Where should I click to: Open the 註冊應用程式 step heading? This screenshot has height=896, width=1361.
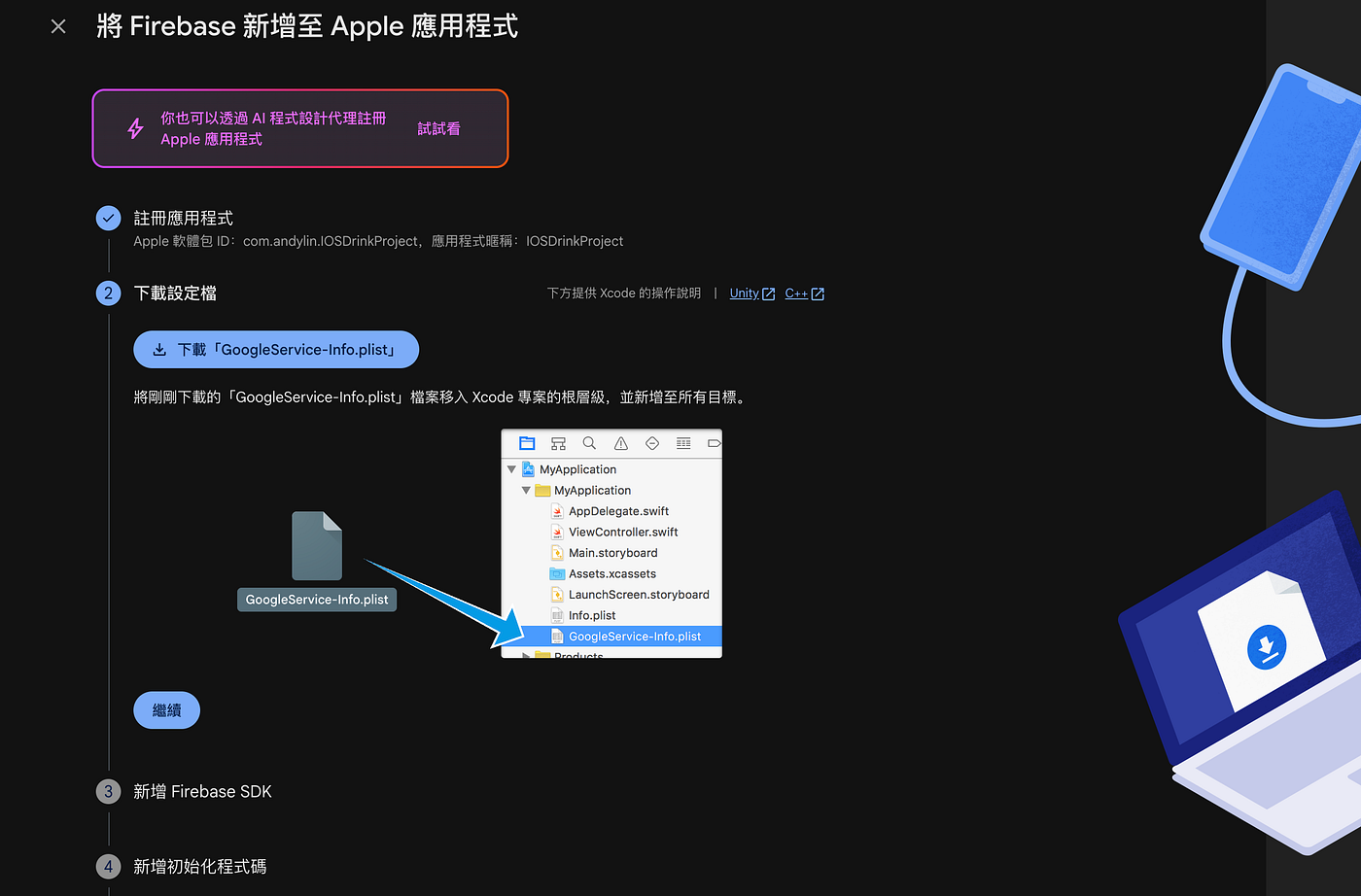[x=184, y=218]
